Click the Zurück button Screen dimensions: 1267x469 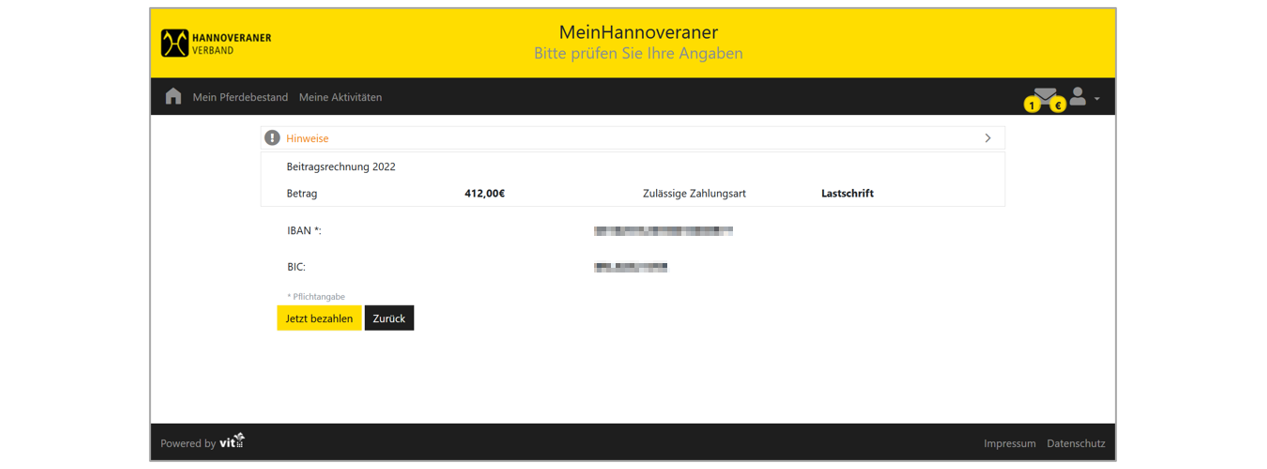(x=389, y=318)
